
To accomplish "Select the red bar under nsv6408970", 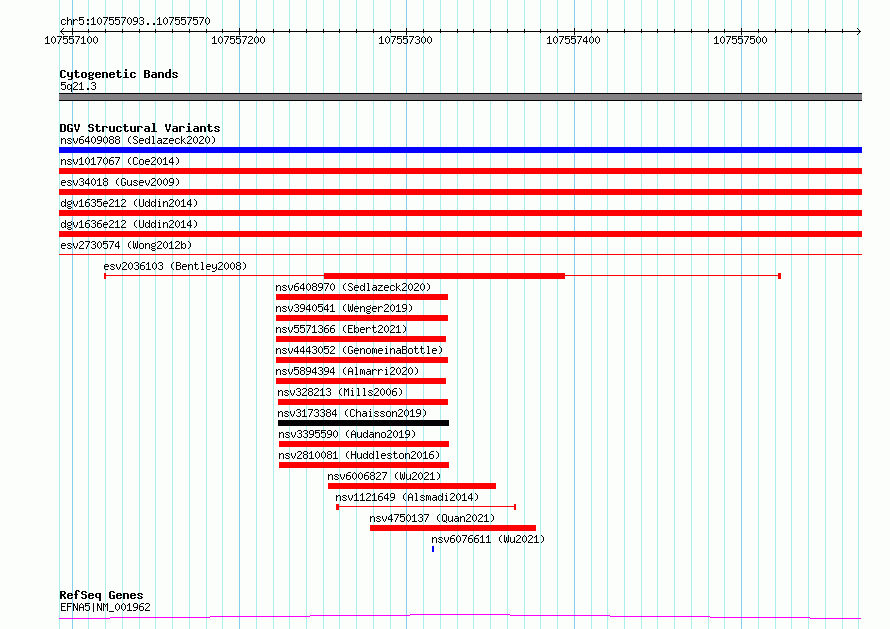I will 362,297.
